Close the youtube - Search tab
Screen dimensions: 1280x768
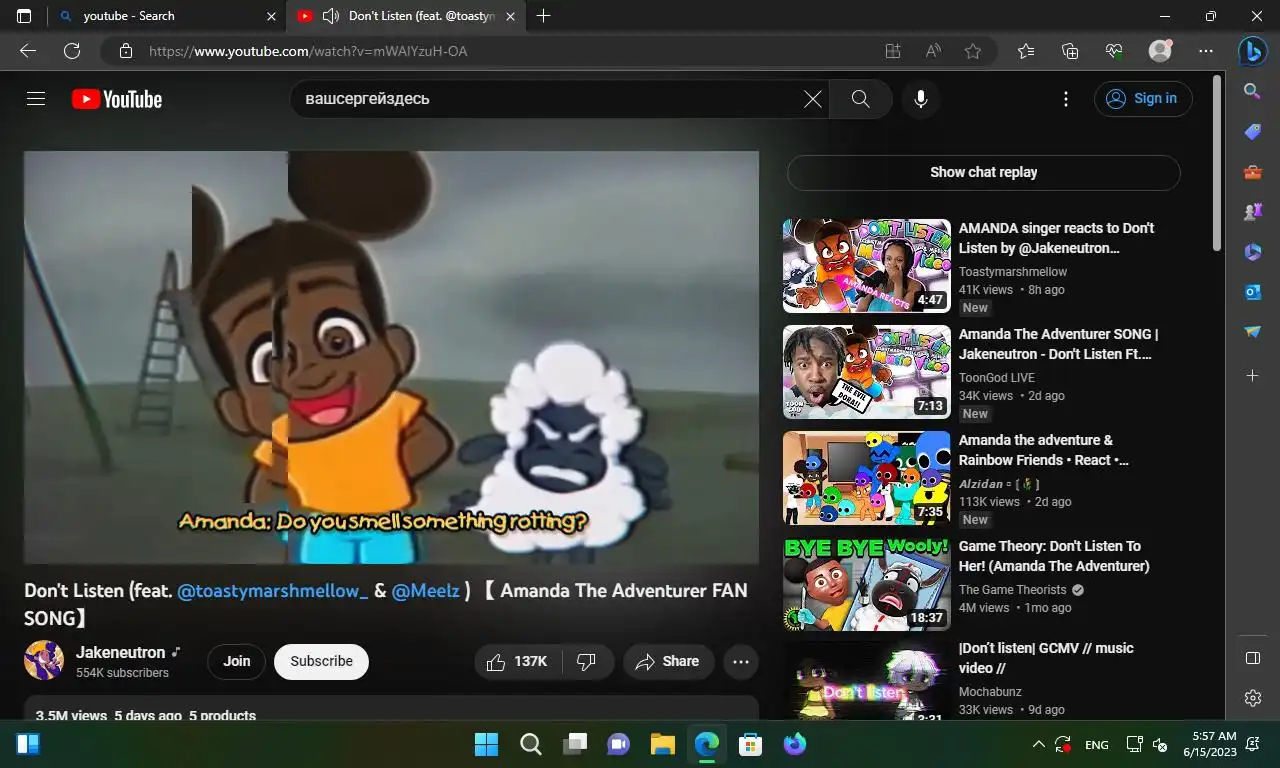(271, 16)
